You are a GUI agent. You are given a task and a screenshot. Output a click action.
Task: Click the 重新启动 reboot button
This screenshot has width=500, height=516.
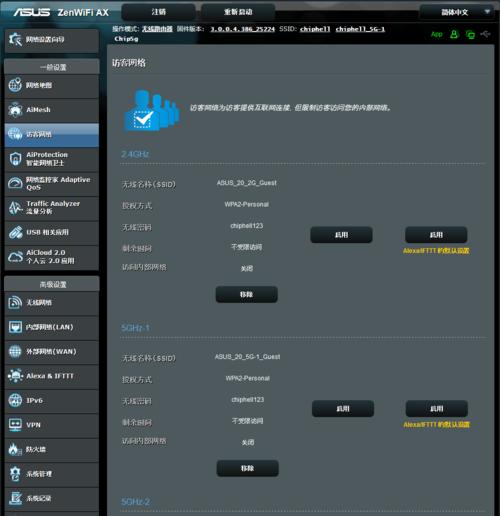click(x=238, y=12)
